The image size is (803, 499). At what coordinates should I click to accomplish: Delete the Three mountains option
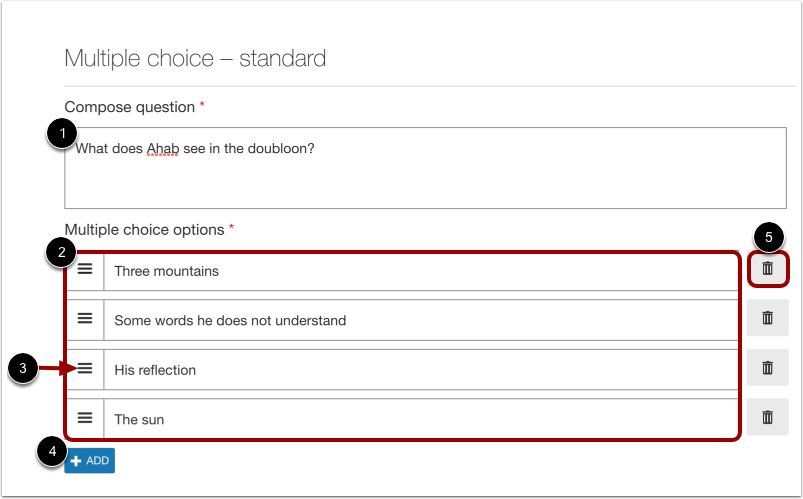[x=767, y=268]
